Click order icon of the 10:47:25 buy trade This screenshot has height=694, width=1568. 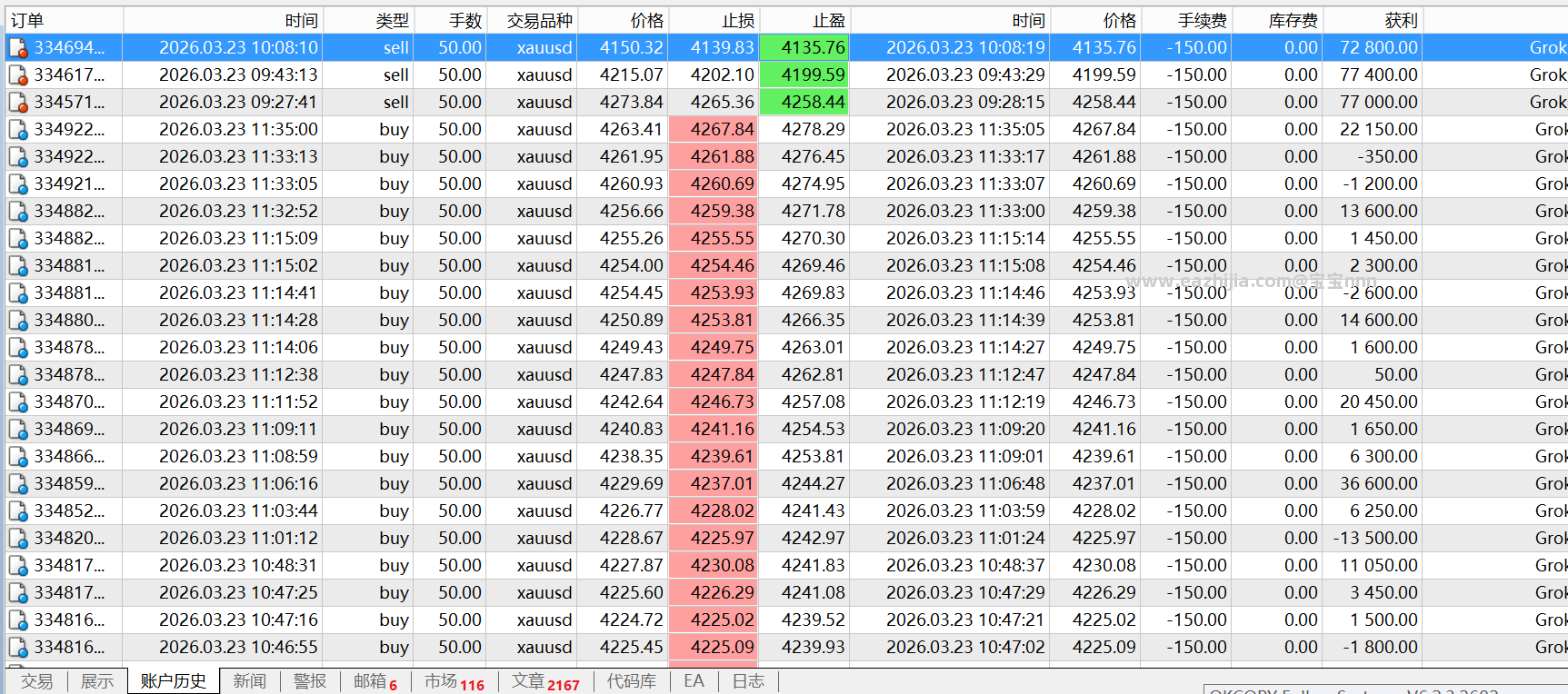pyautogui.click(x=18, y=592)
